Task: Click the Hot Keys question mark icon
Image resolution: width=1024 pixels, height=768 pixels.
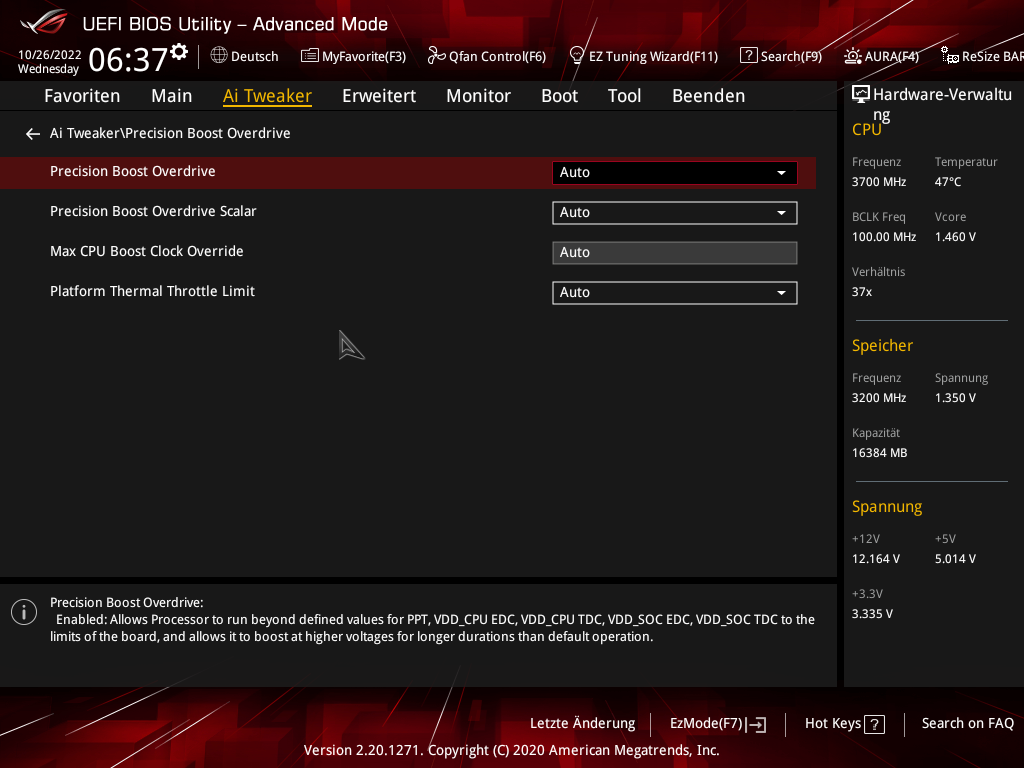Action: [x=874, y=724]
